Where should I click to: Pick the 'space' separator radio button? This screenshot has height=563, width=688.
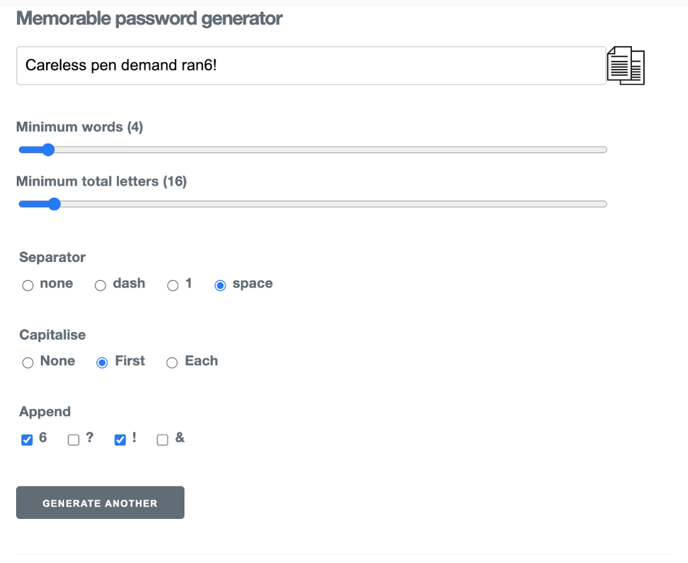220,285
